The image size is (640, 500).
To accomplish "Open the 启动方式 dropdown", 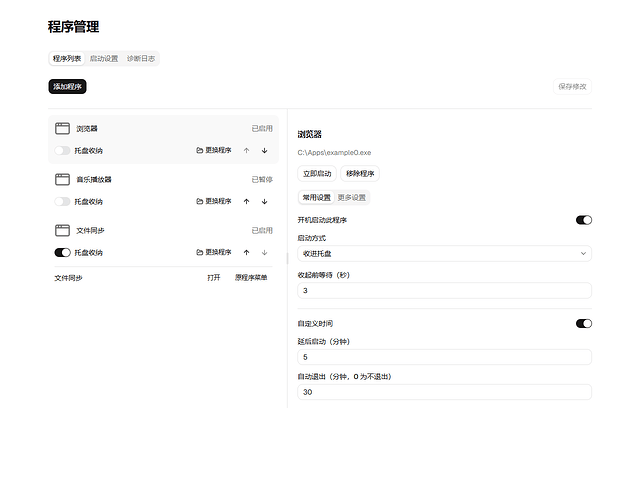I will pos(444,253).
